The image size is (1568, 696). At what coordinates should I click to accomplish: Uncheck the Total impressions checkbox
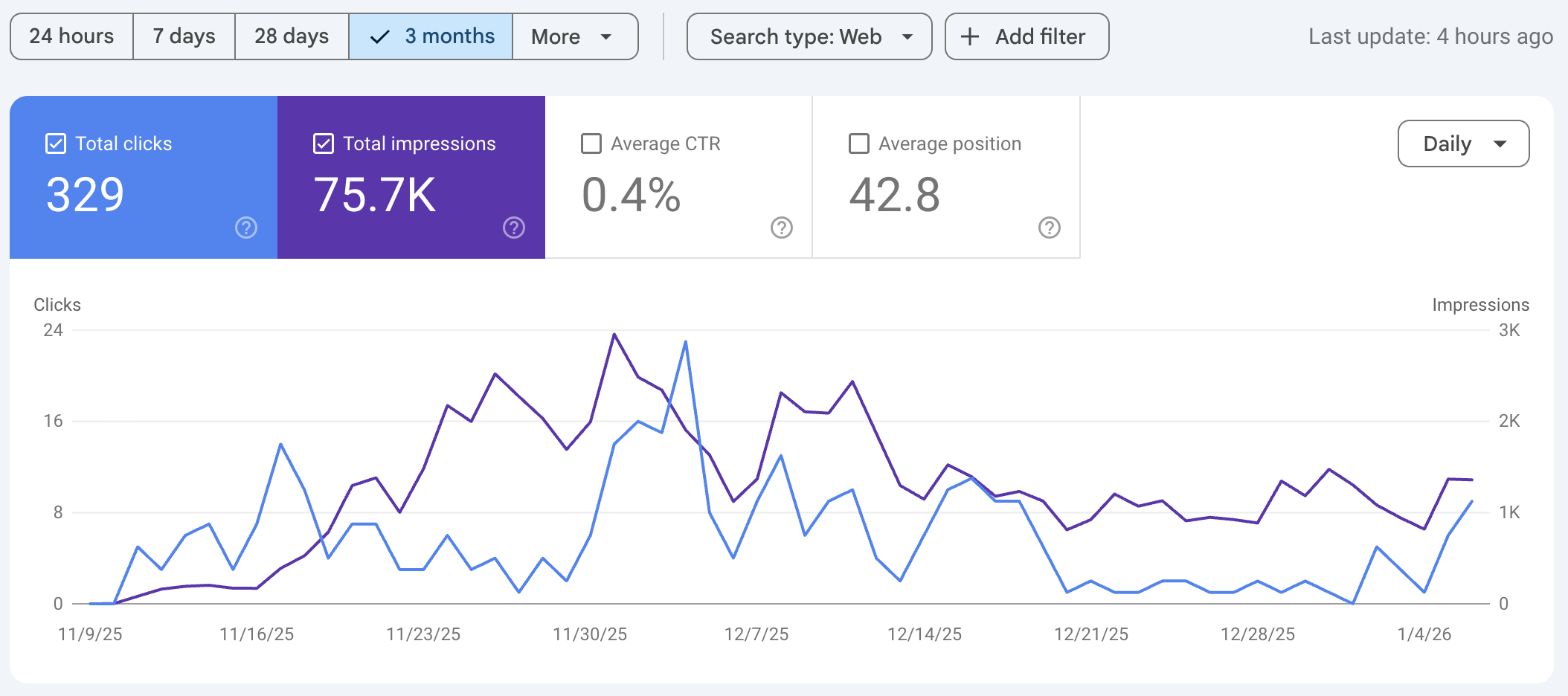tap(323, 144)
